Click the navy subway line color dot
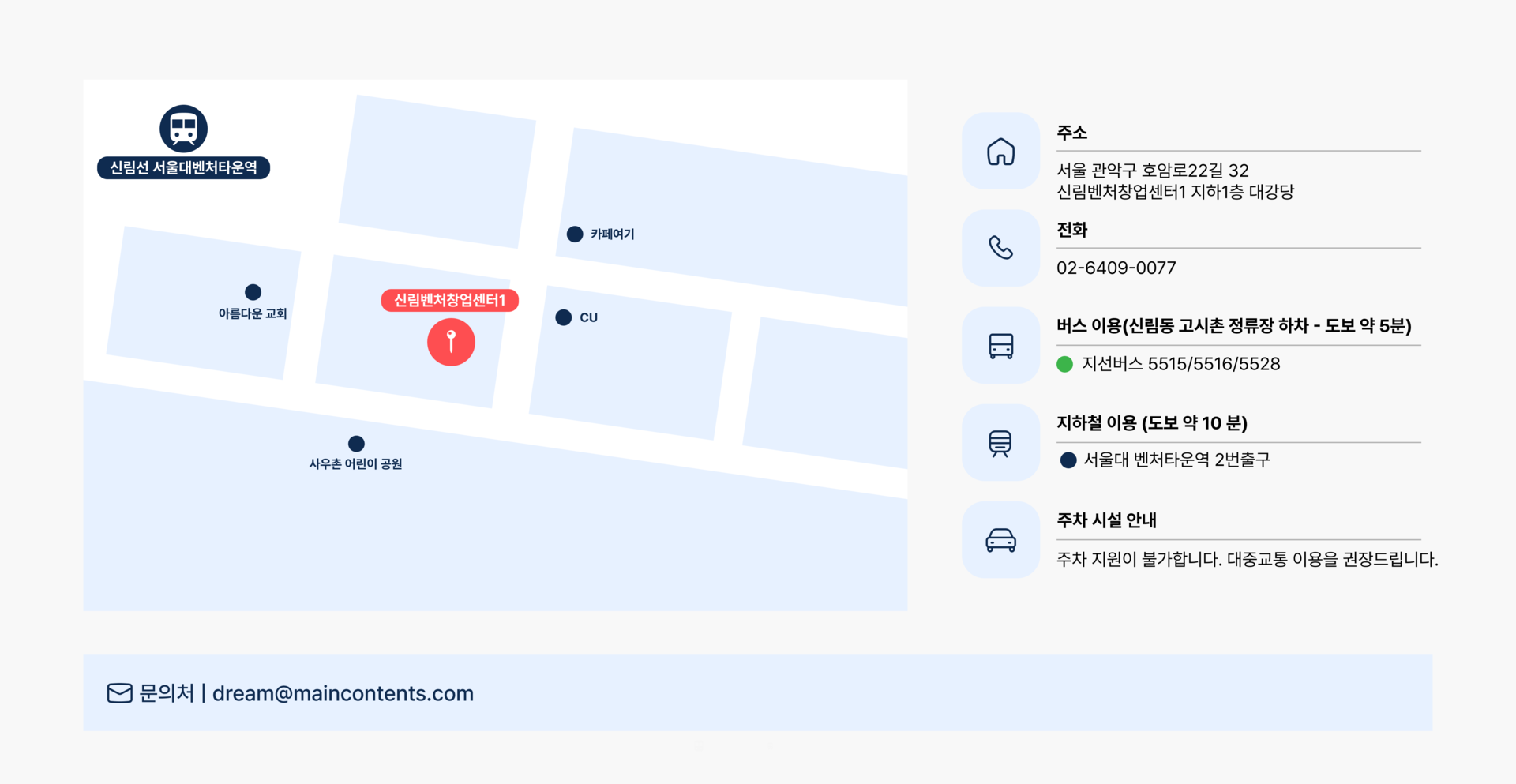 click(x=1068, y=460)
